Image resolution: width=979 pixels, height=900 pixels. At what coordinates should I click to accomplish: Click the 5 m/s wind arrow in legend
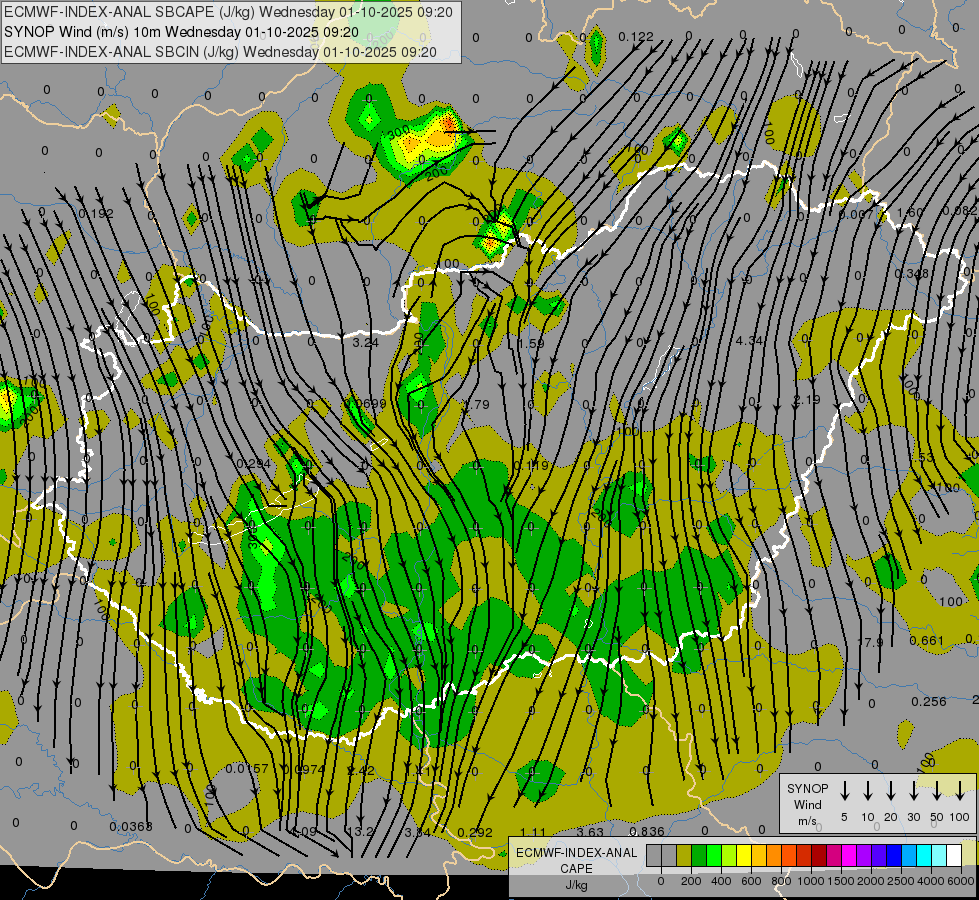coord(844,790)
